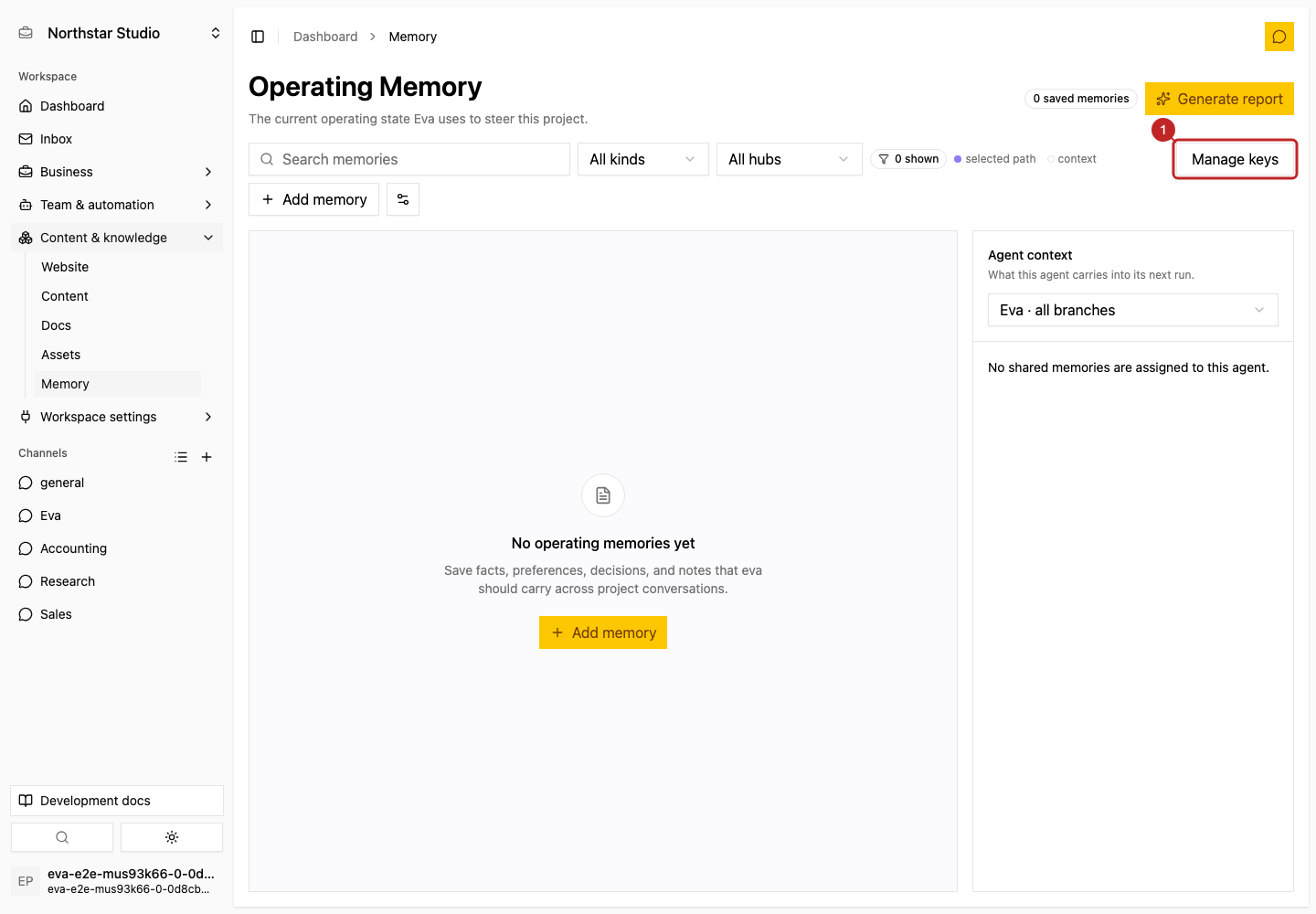Open the user profile account row
This screenshot has width=1316, height=914.
tap(117, 881)
